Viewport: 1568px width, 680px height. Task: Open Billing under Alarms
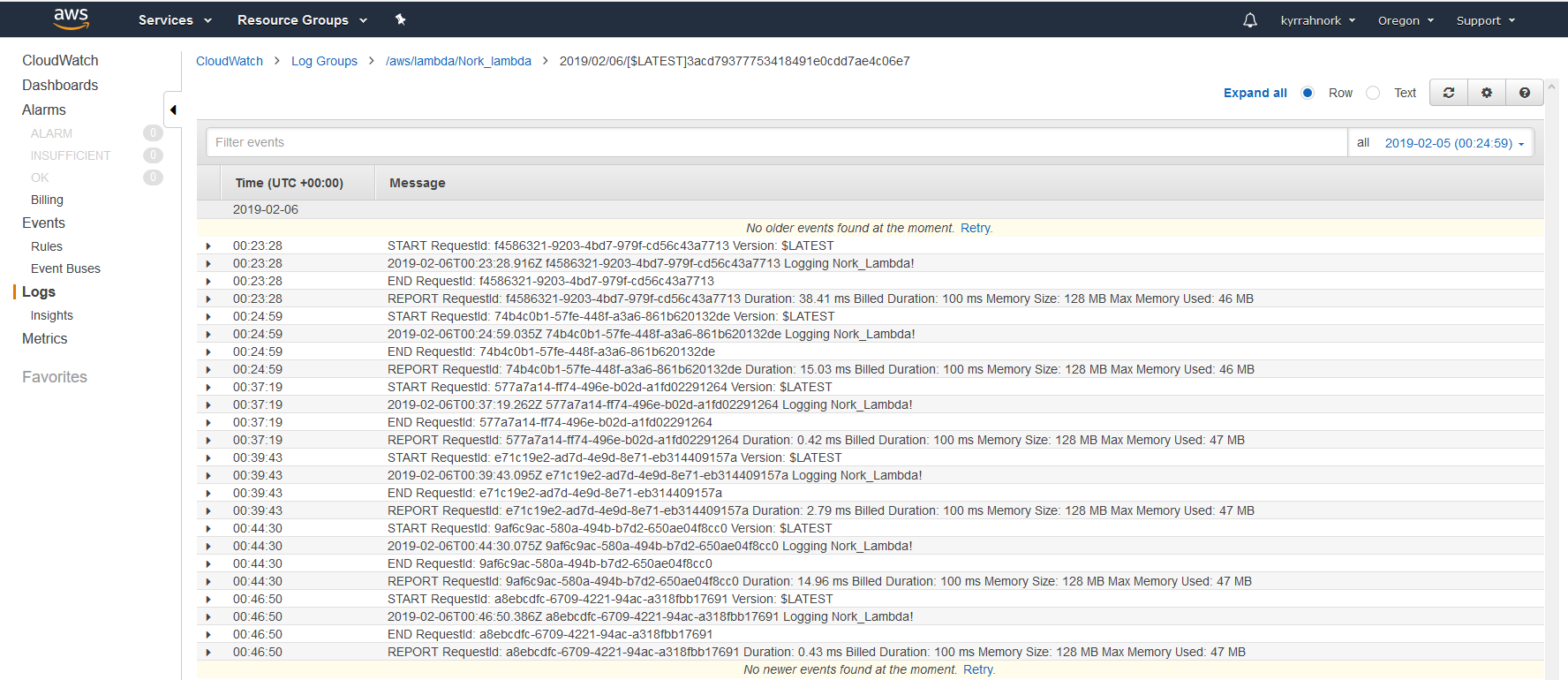tap(47, 200)
